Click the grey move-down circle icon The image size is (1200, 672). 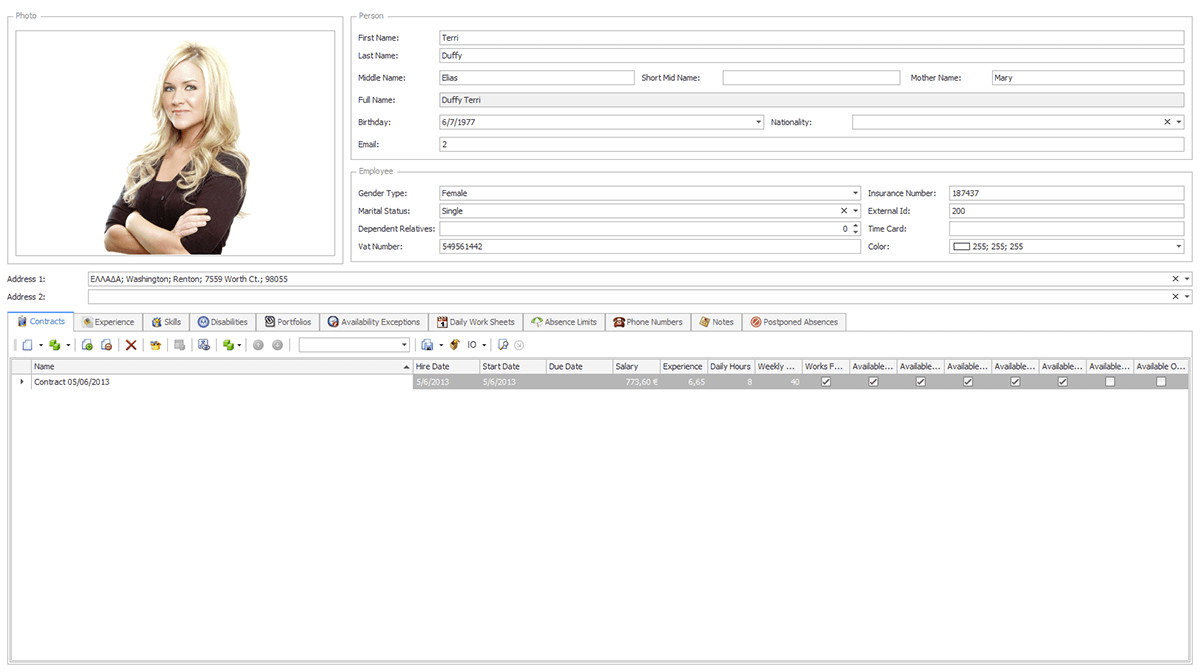tap(277, 344)
